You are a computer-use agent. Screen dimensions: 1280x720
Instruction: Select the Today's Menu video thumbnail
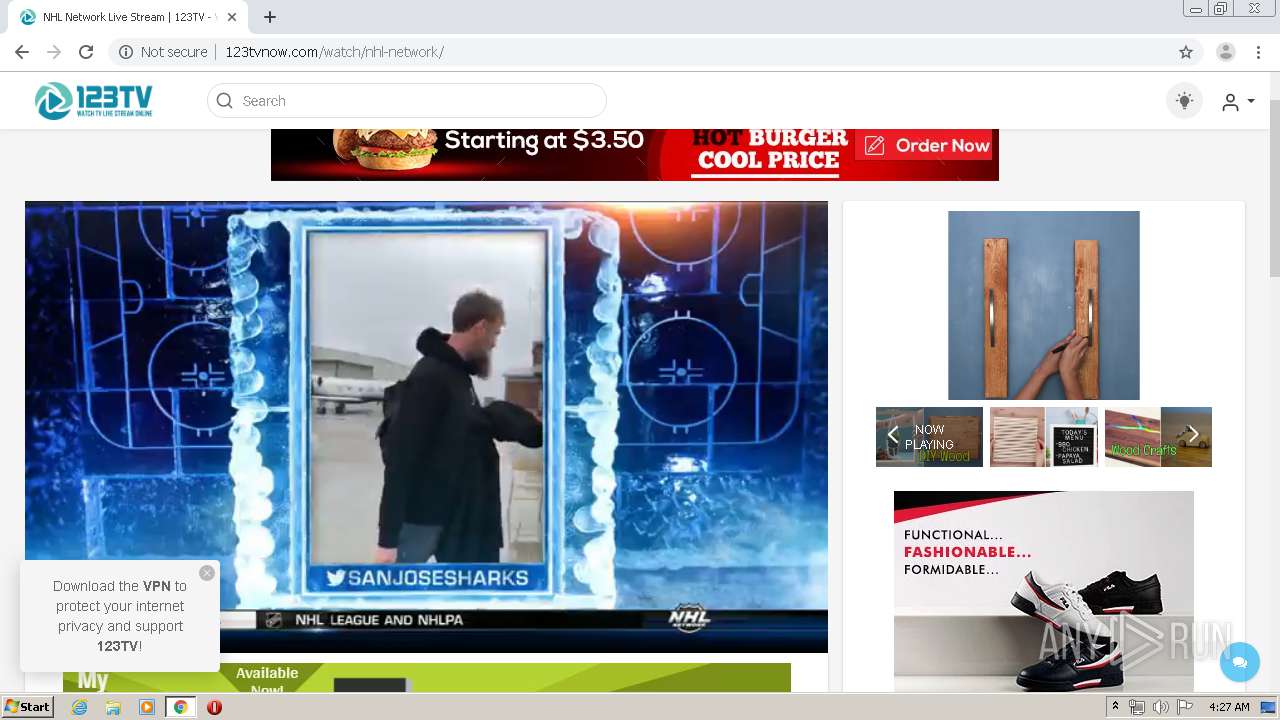coord(1044,437)
